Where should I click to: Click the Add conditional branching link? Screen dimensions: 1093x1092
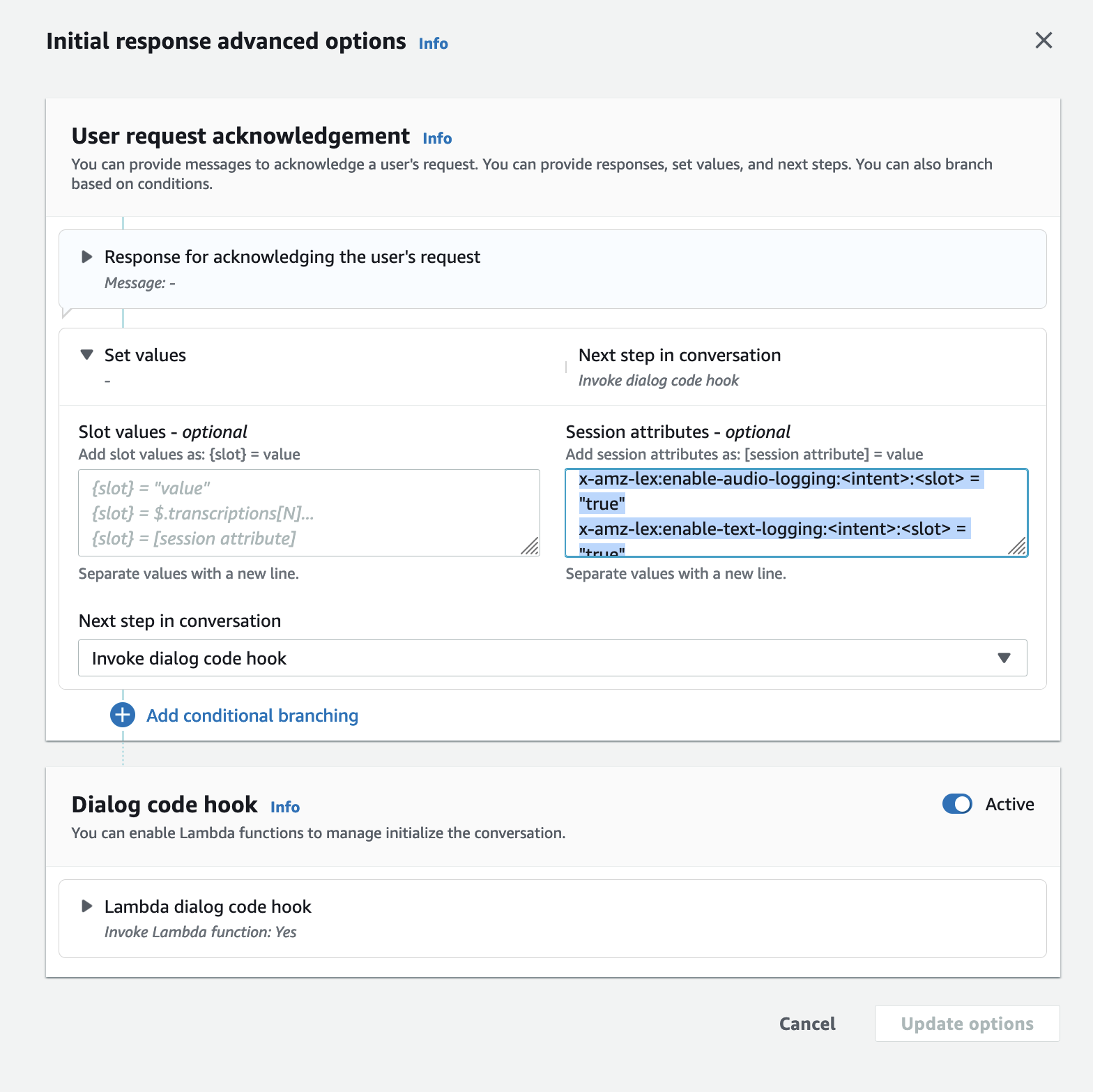252,715
